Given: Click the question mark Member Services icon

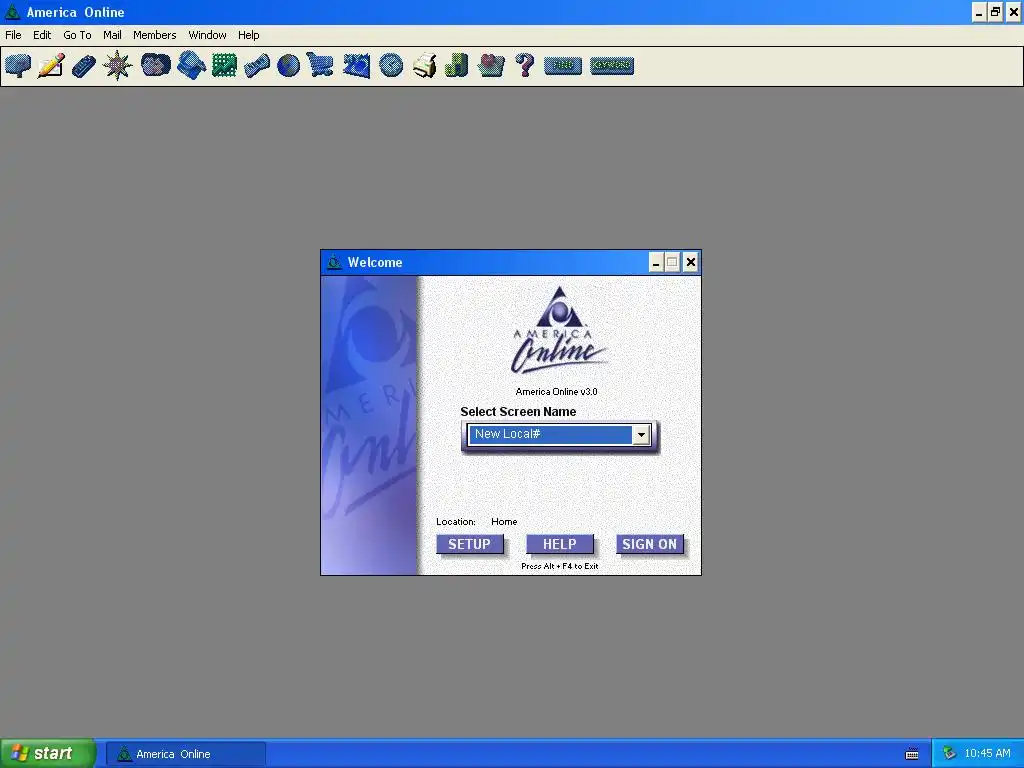Looking at the screenshot, I should point(524,65).
